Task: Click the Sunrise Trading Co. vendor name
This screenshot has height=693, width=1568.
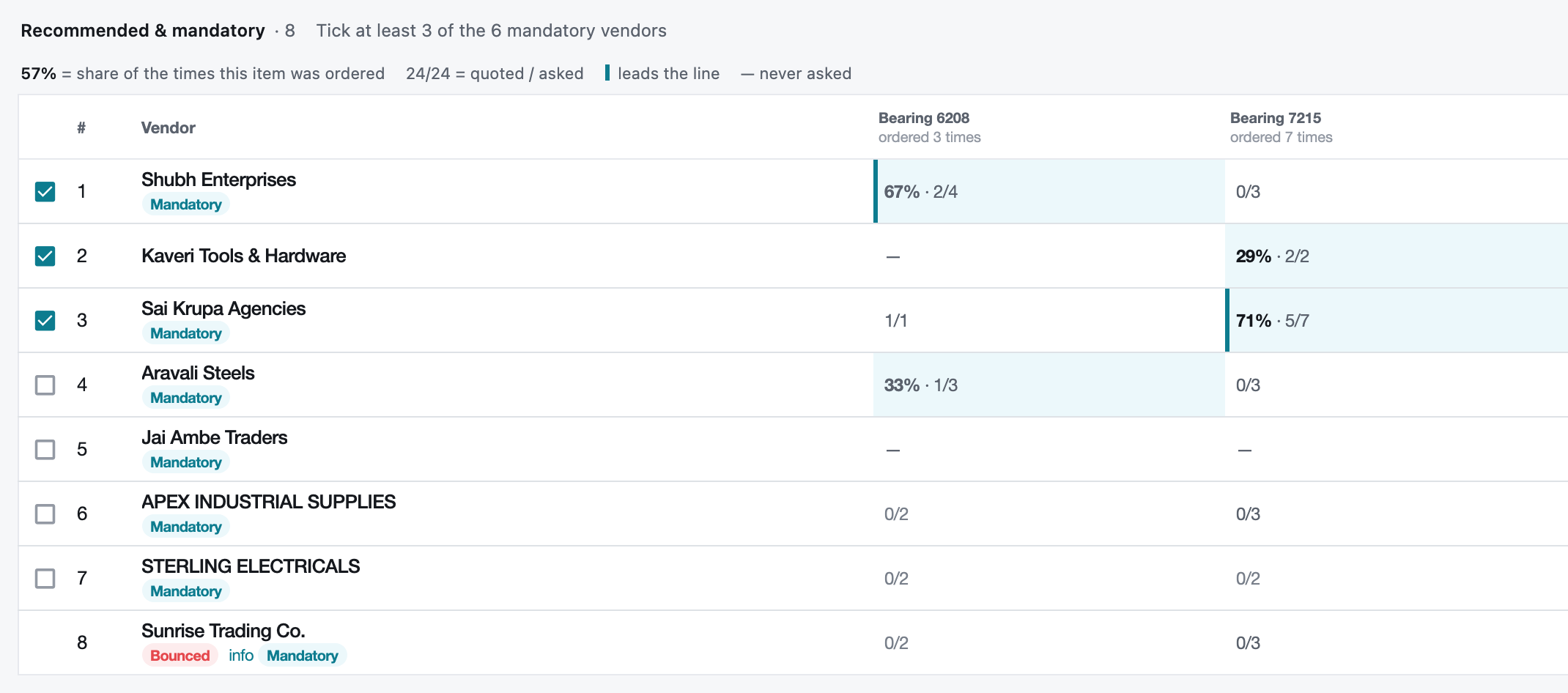Action: [x=223, y=631]
